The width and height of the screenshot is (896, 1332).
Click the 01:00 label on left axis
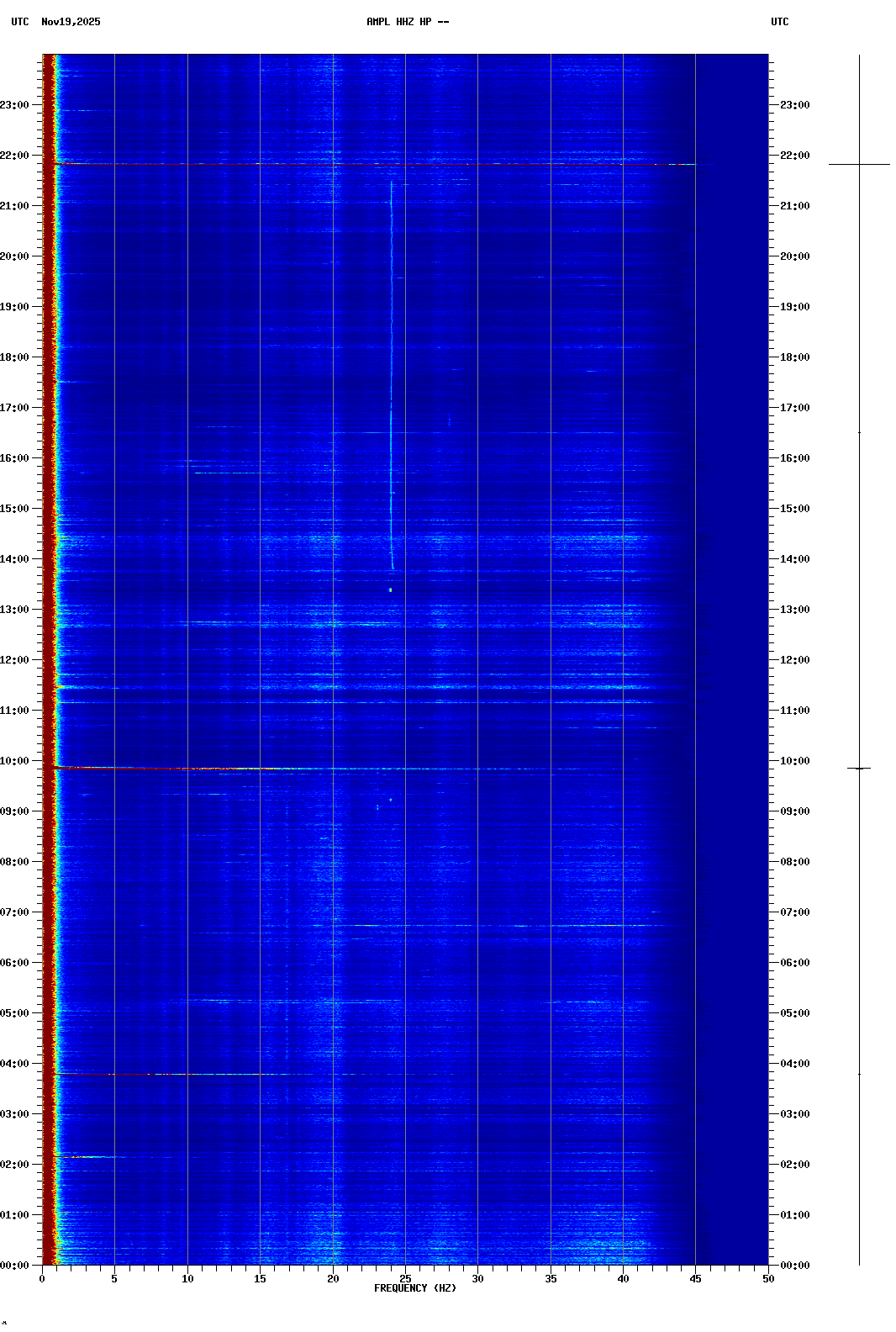point(15,1215)
